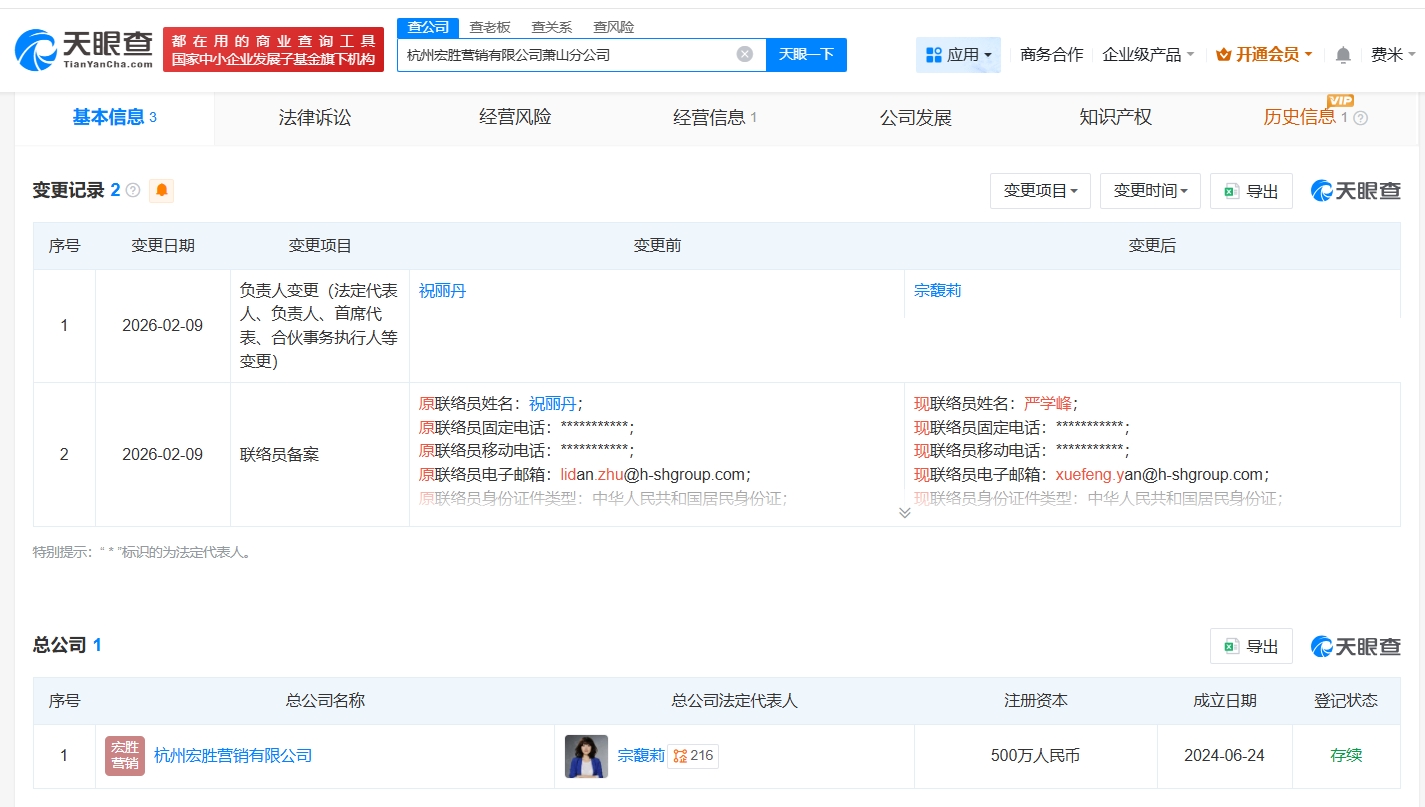
Task: Open the equity graph icon showing 216
Action: 693,756
